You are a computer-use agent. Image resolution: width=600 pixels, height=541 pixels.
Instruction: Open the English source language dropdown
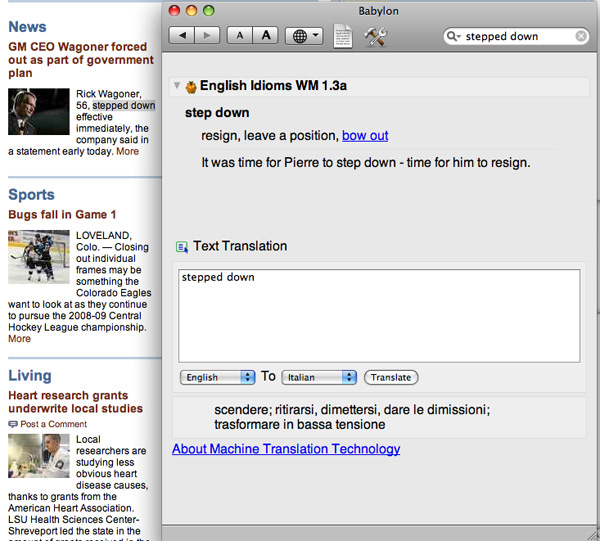click(217, 377)
